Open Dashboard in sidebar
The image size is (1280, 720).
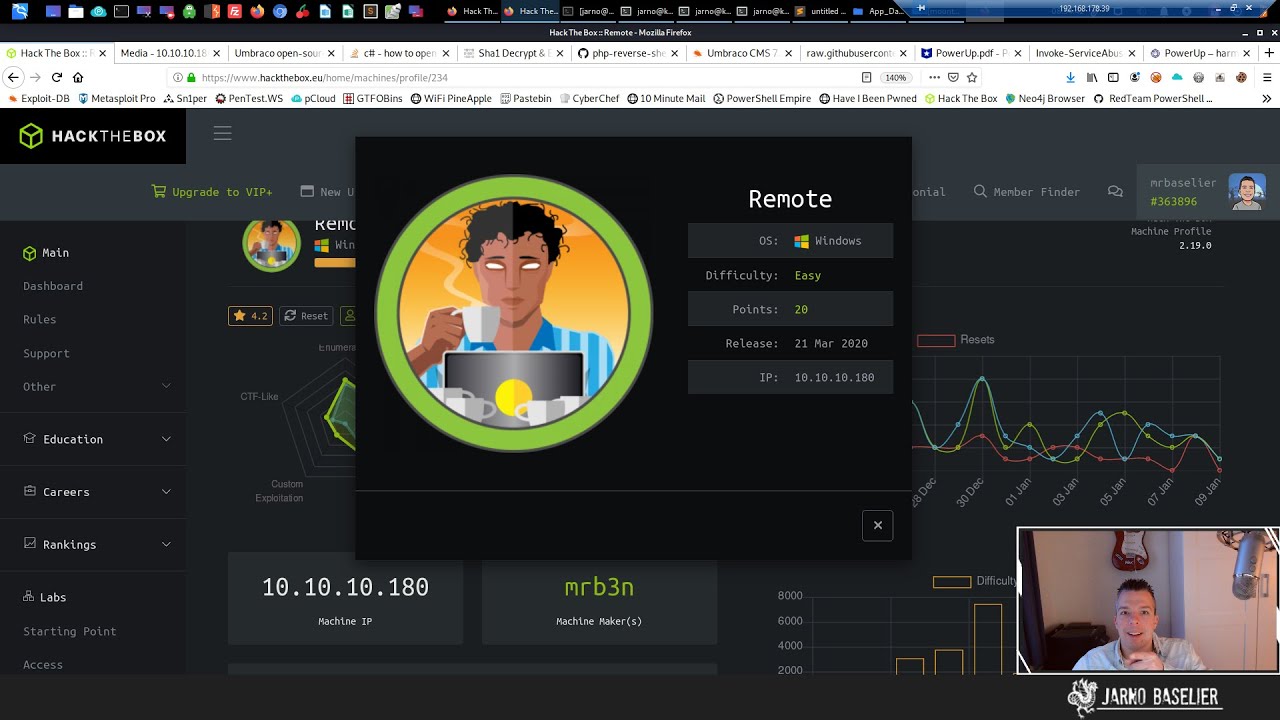coord(53,286)
